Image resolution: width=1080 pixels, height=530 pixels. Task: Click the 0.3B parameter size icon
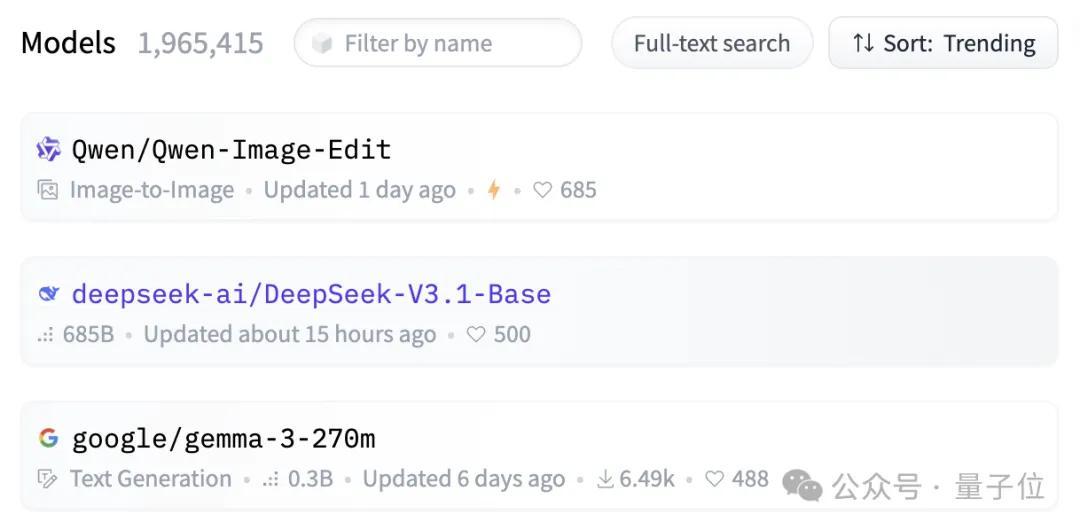tap(270, 480)
